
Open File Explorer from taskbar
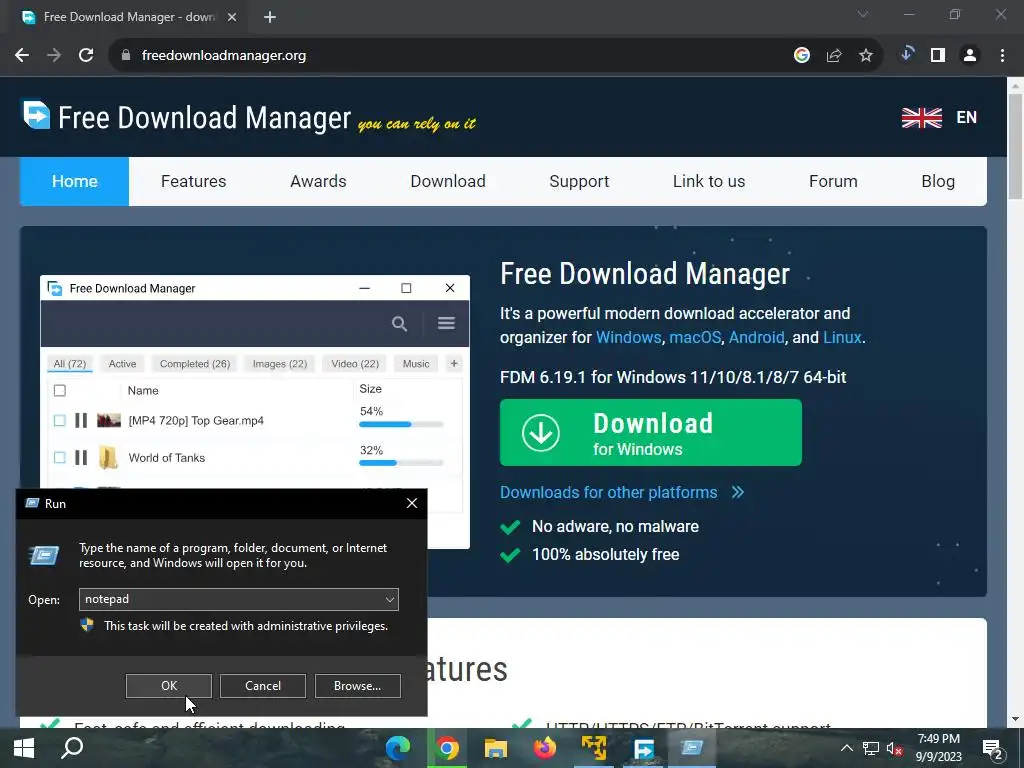click(x=496, y=748)
